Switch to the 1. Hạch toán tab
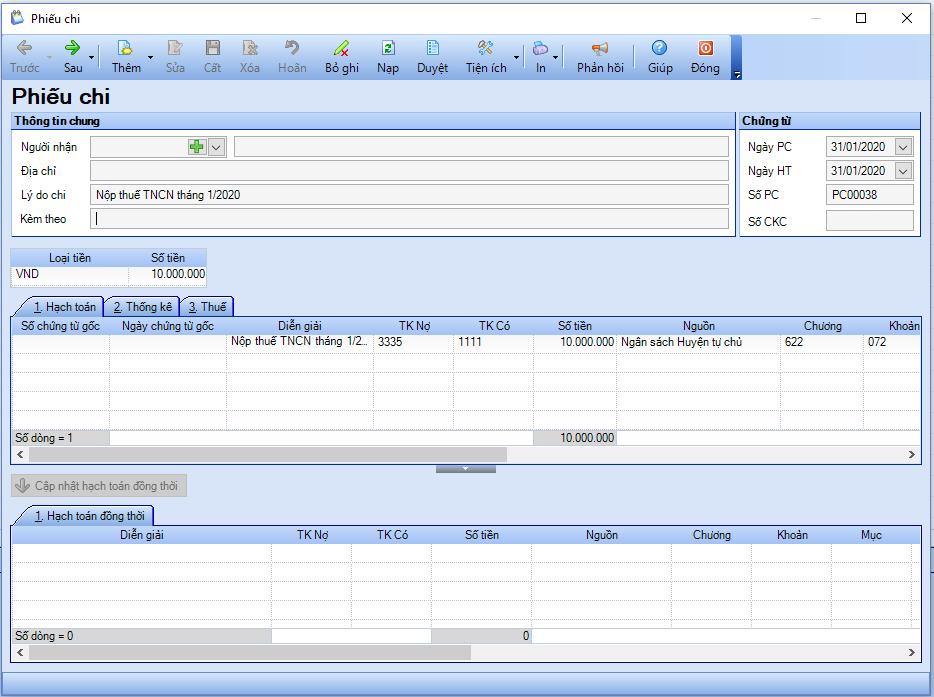934x697 pixels. coord(64,307)
